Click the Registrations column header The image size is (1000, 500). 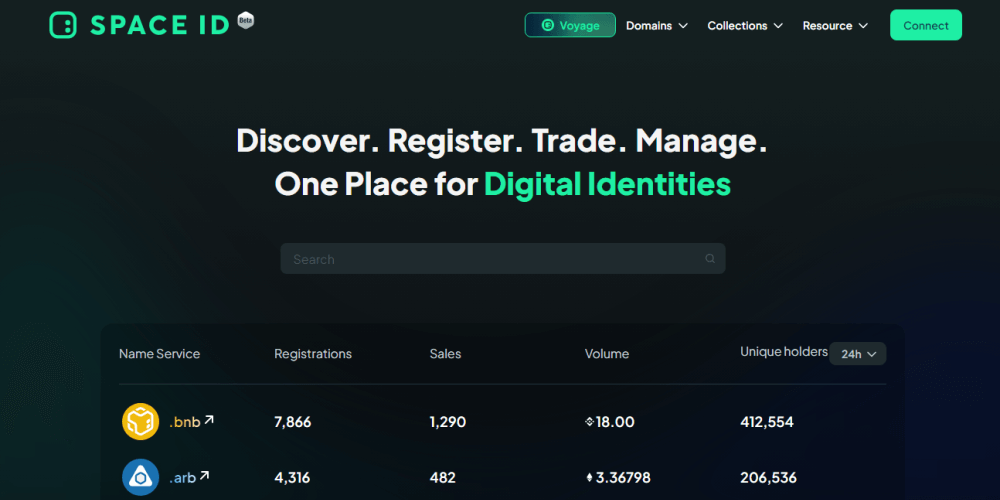click(x=313, y=354)
